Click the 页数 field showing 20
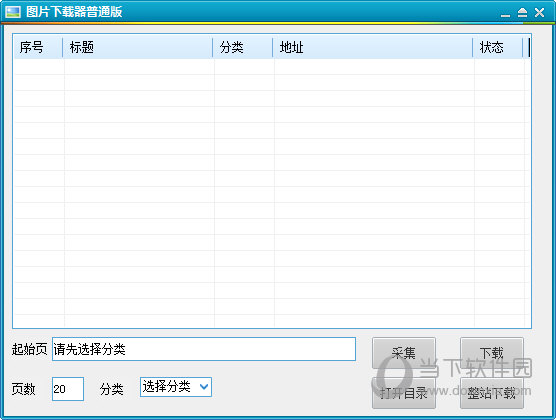Image resolution: width=556 pixels, height=420 pixels. pos(68,389)
